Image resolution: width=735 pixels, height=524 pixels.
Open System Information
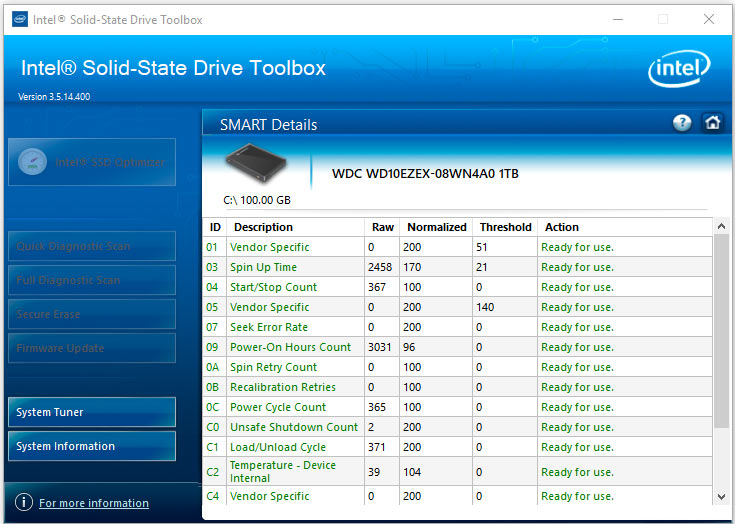tap(92, 446)
